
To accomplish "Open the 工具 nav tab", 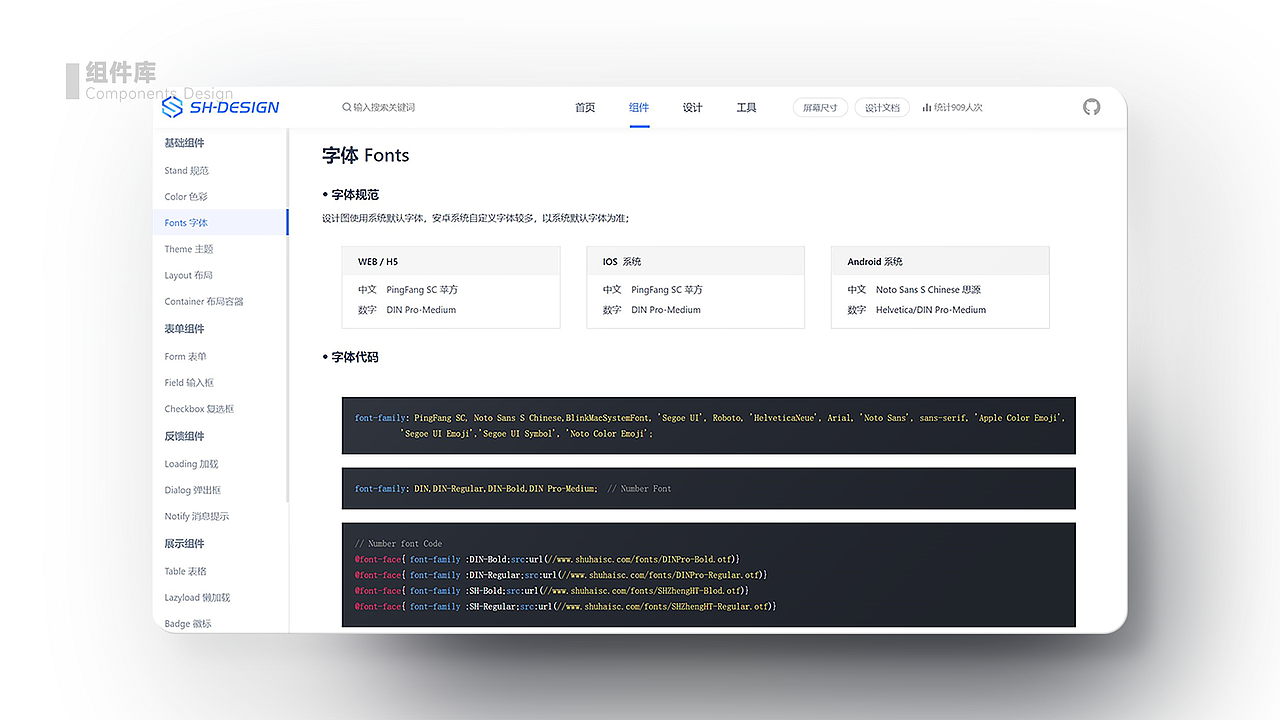I will [x=747, y=107].
